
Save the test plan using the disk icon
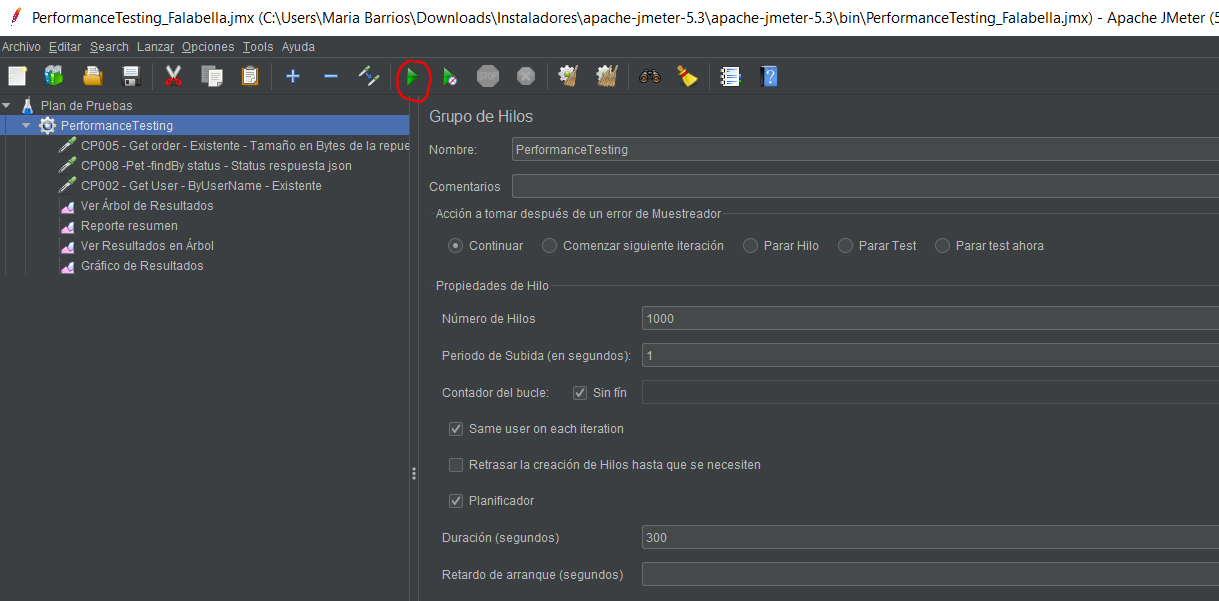coord(130,76)
